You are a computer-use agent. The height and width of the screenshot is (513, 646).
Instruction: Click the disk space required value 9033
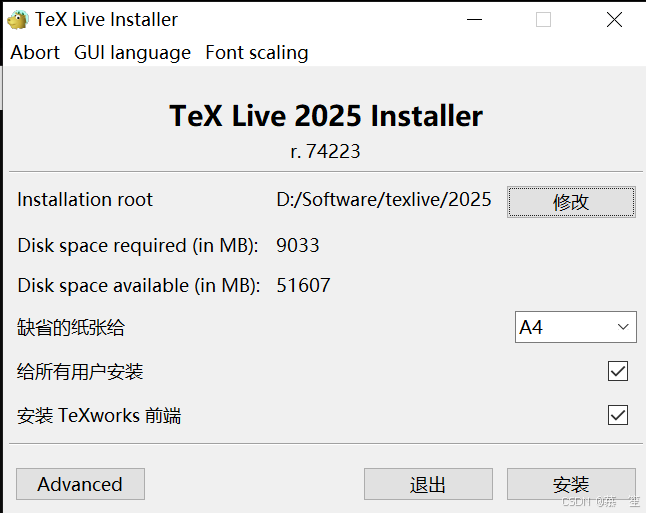(297, 246)
